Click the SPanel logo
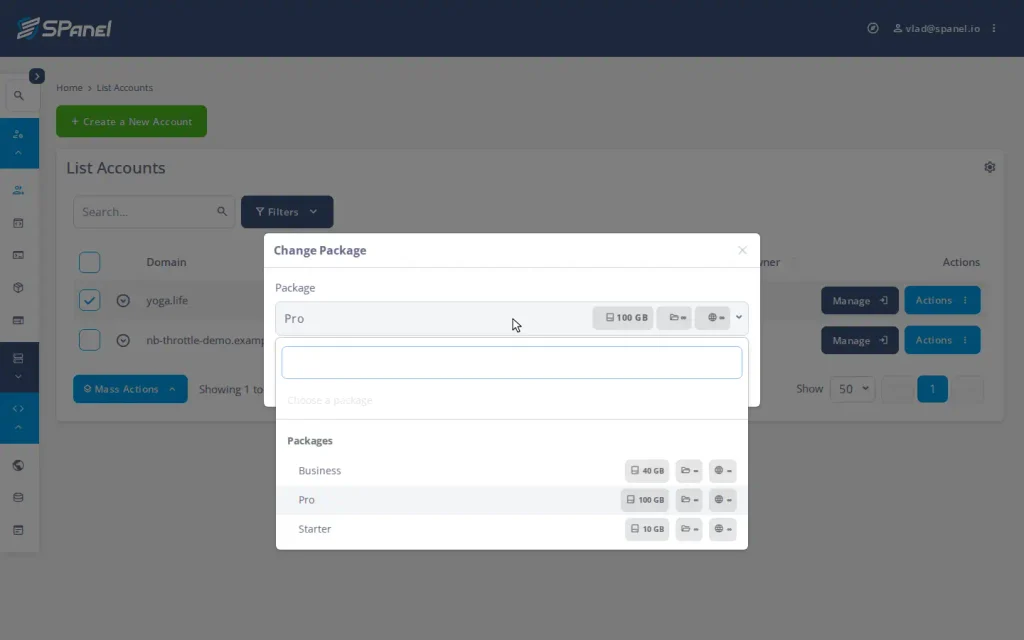This screenshot has width=1024, height=640. click(64, 28)
